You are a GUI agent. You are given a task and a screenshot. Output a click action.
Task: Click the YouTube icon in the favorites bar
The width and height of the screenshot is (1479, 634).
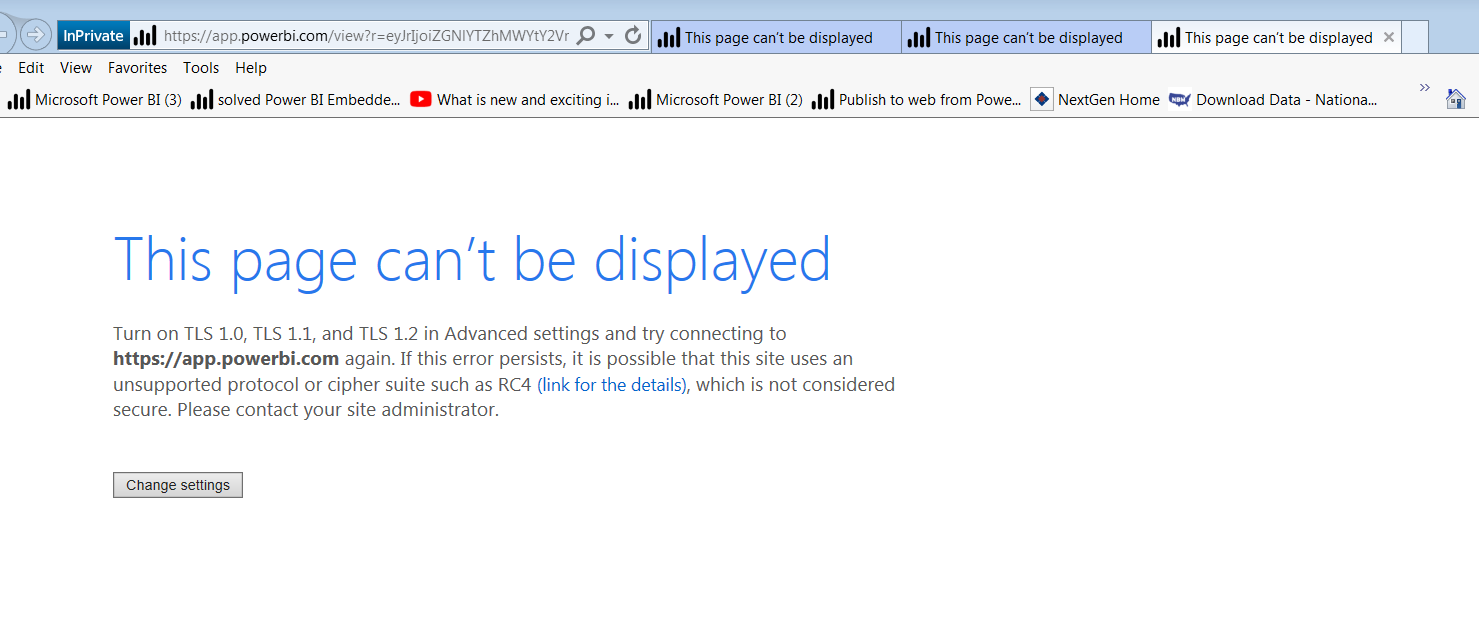pyautogui.click(x=421, y=99)
